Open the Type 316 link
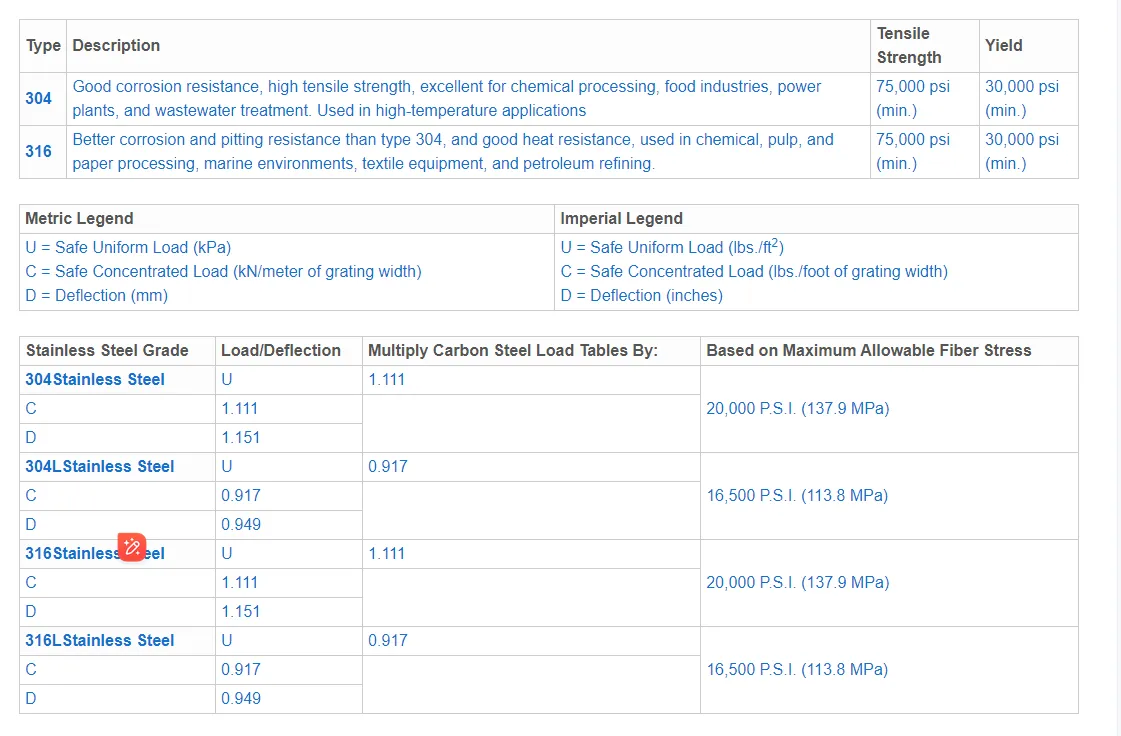This screenshot has width=1121, height=736. (39, 152)
